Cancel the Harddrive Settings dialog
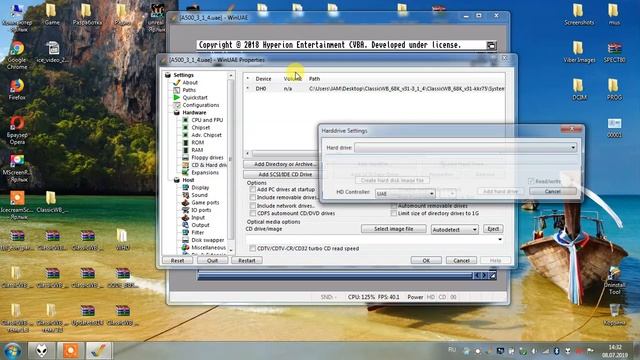The image size is (640, 360). (x=553, y=191)
